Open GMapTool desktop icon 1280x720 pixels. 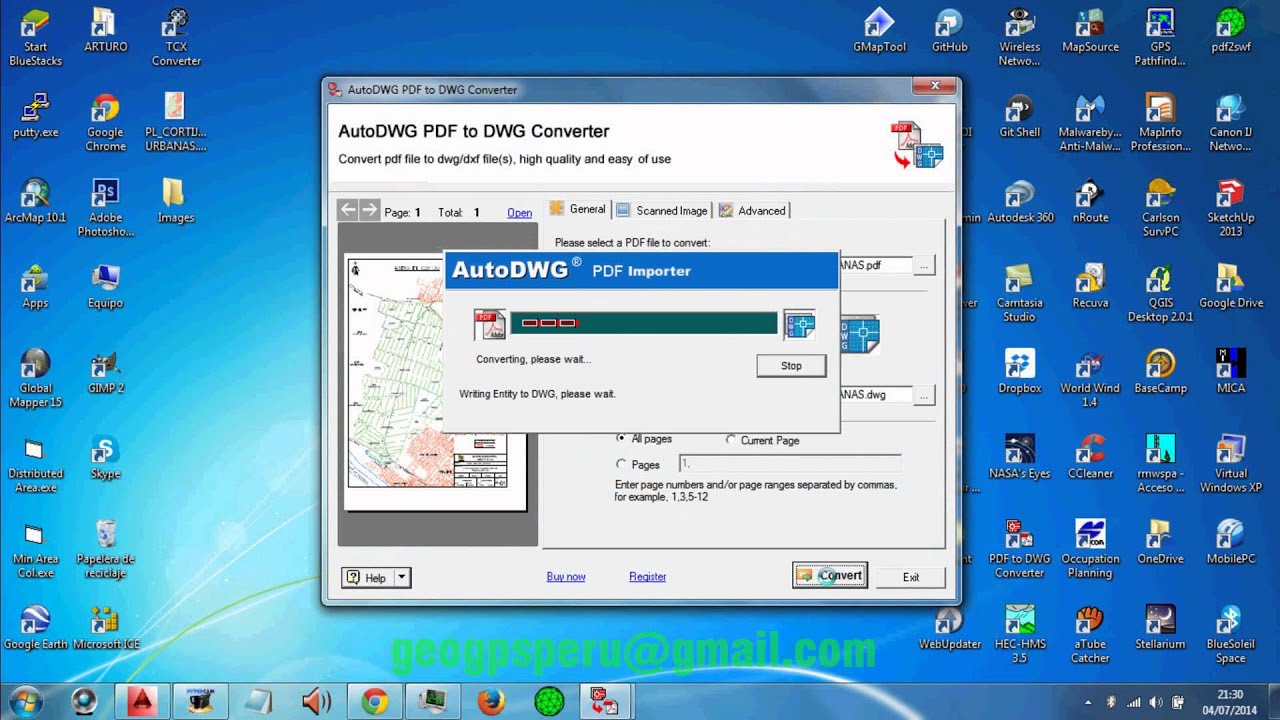pyautogui.click(x=879, y=30)
